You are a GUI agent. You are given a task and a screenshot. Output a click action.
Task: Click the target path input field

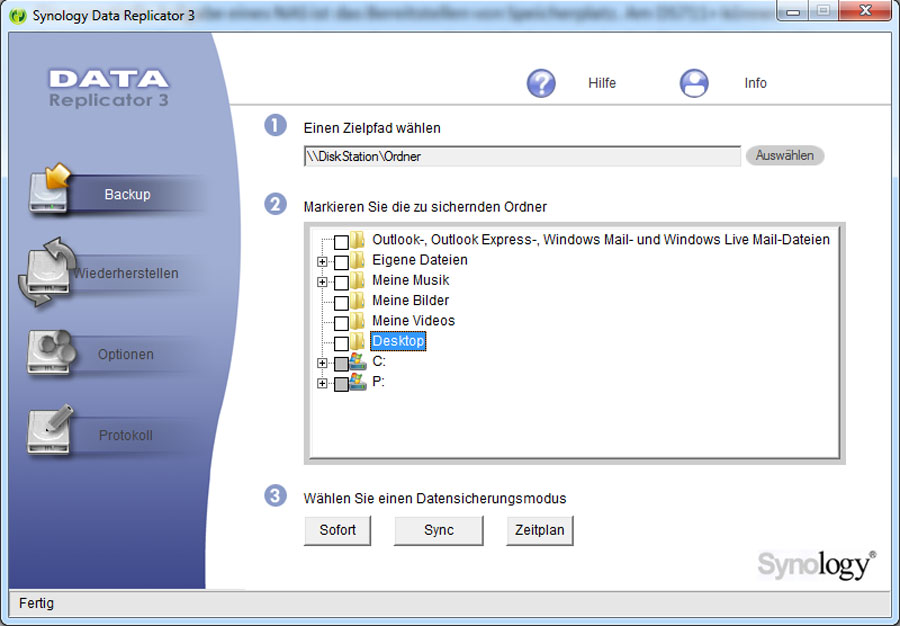(x=522, y=156)
